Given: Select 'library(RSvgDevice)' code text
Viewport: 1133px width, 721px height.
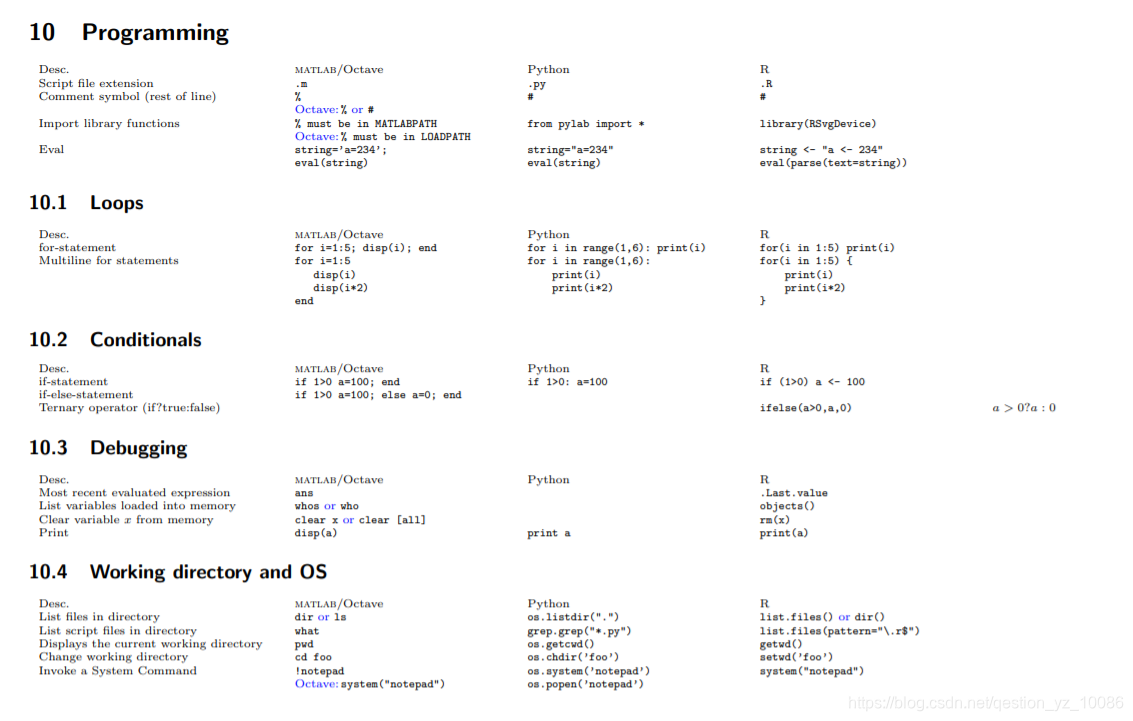Looking at the screenshot, I should click(817, 124).
